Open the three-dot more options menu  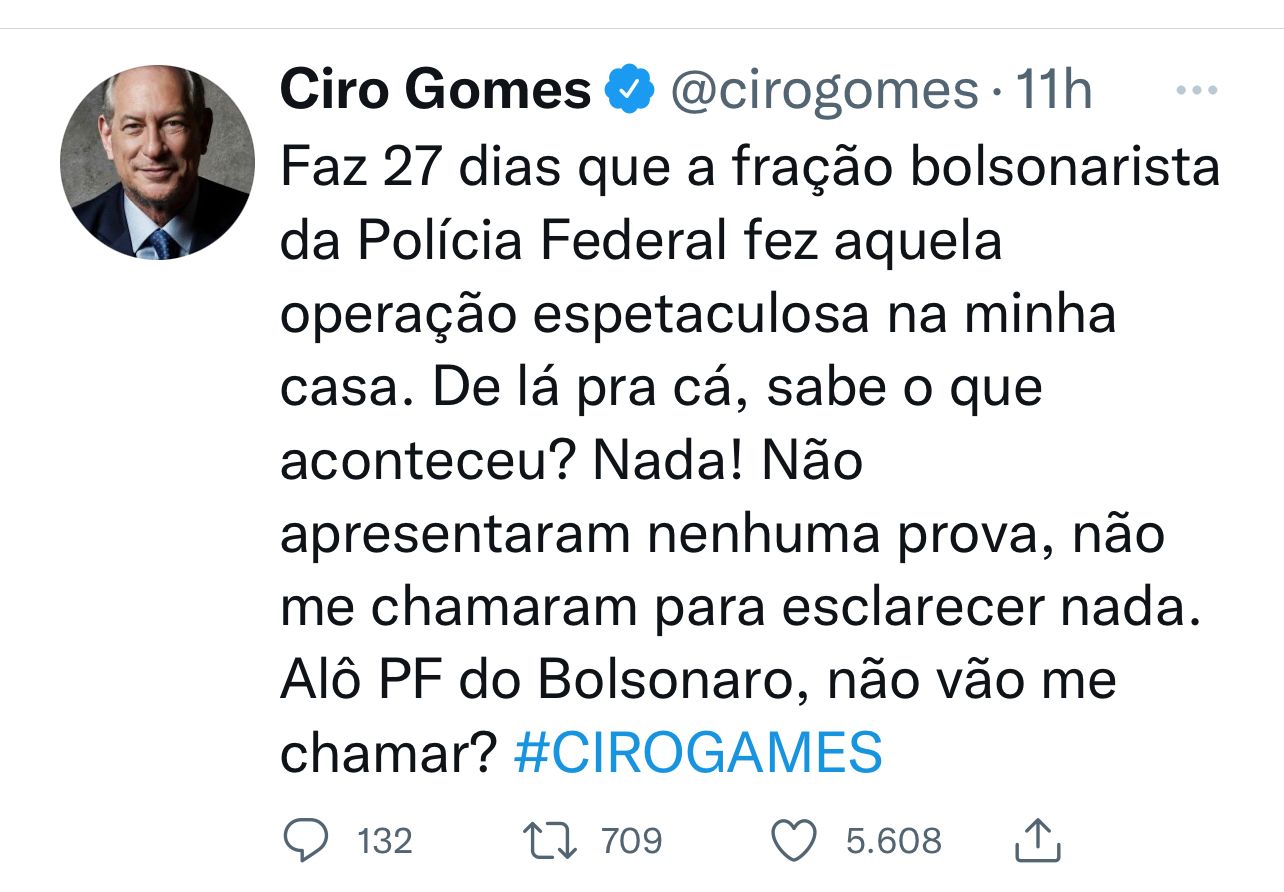tap(1195, 91)
